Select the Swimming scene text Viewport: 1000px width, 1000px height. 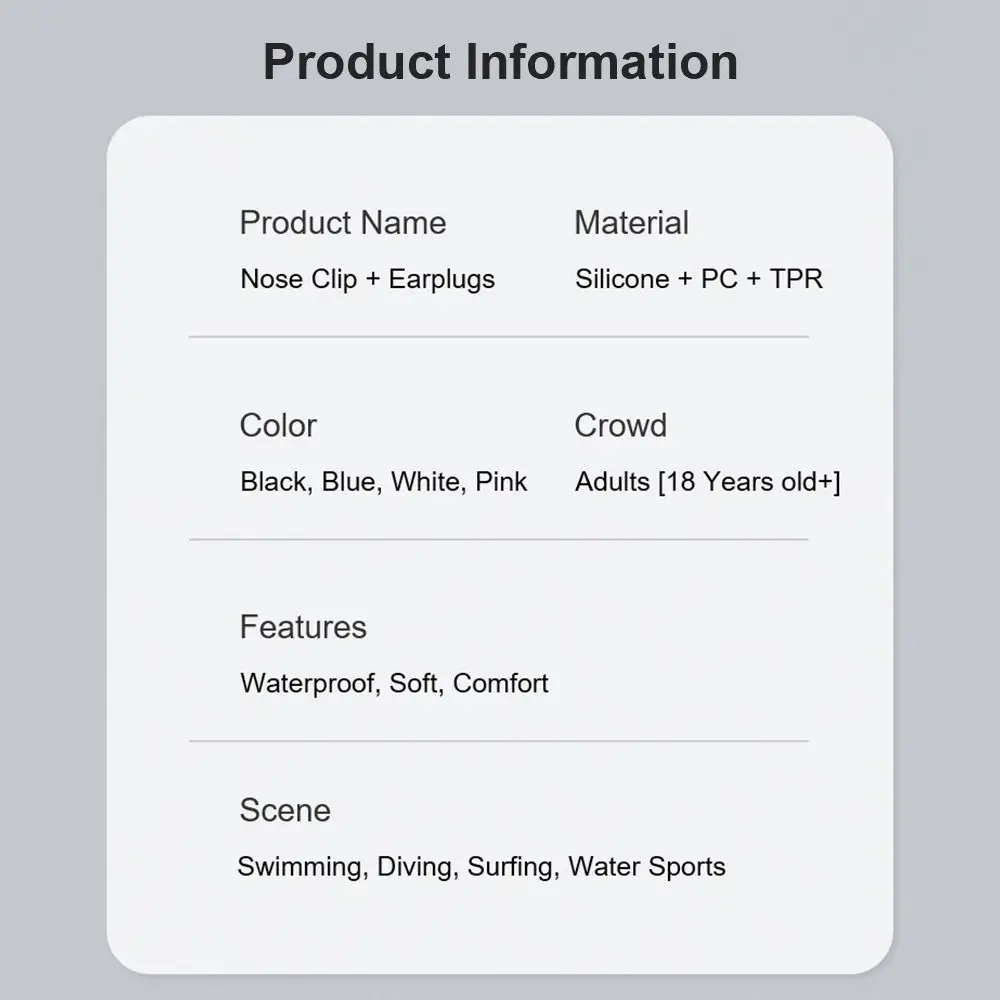300,867
